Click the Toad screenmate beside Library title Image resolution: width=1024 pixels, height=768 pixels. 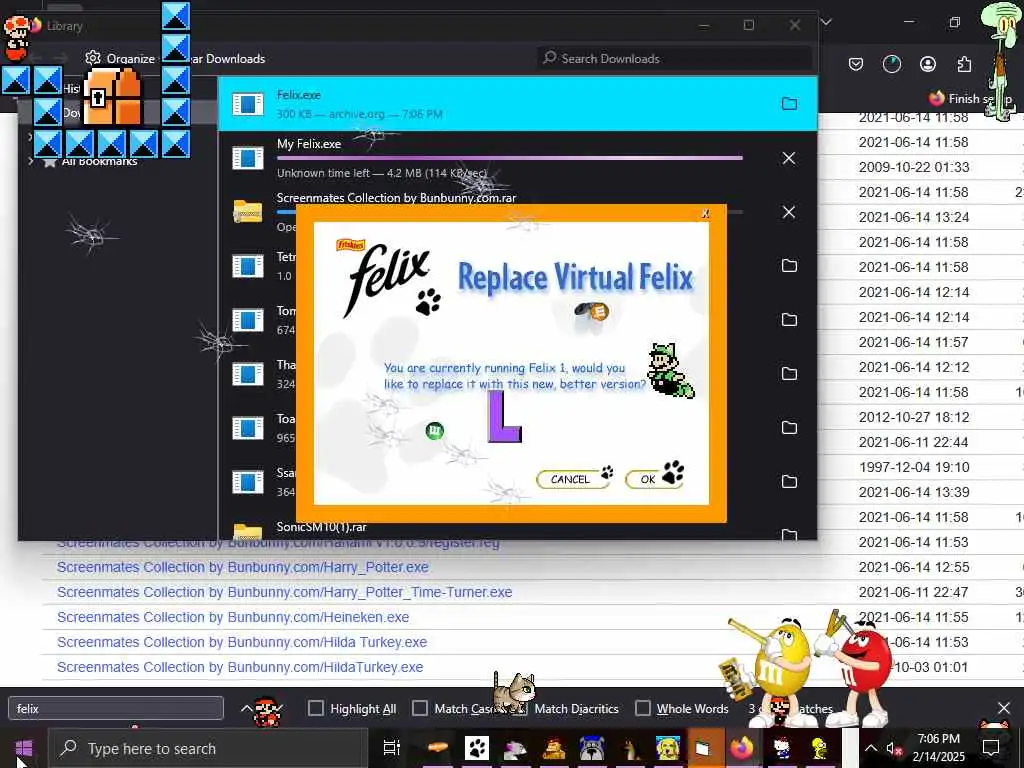click(x=16, y=39)
